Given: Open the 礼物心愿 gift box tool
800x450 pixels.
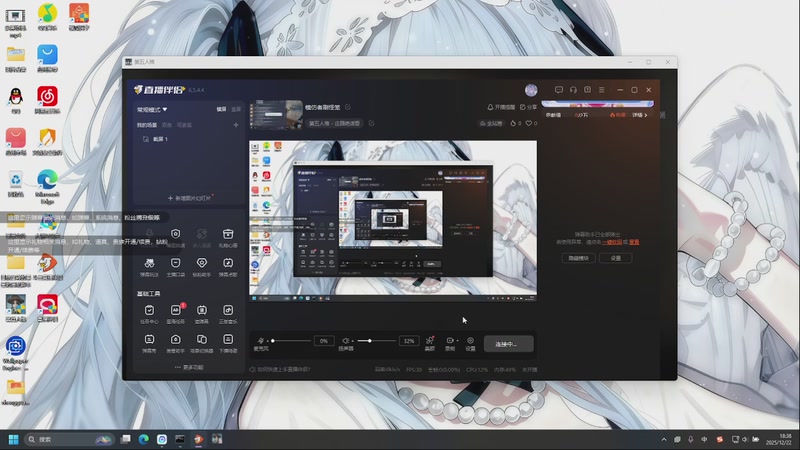Looking at the screenshot, I should (x=228, y=237).
